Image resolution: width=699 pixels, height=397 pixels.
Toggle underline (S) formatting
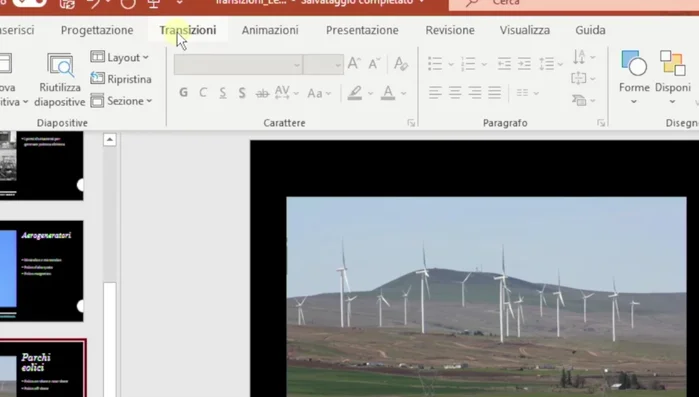click(222, 93)
